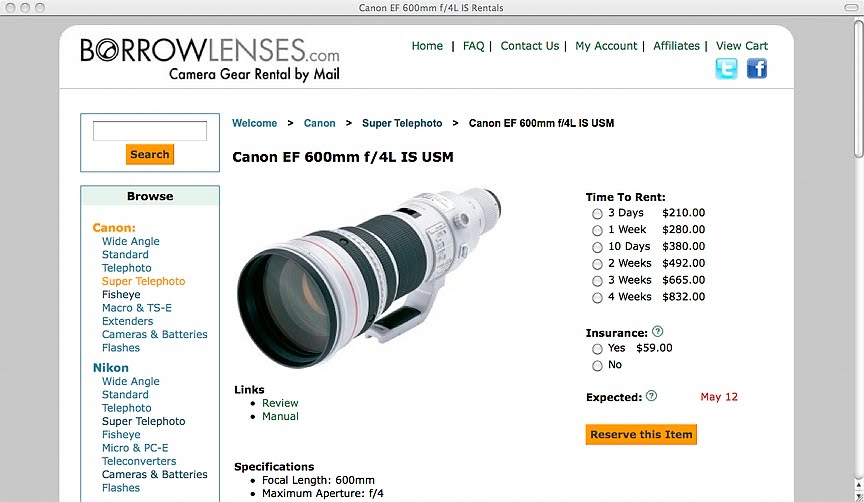864x502 pixels.
Task: Select the 3 Days rental option
Action: point(597,214)
